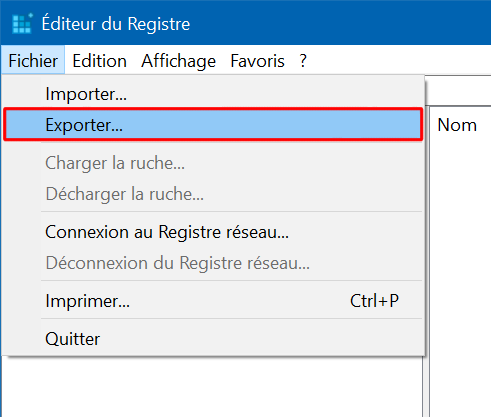Click the vertical splitter left of Nom column
Image resolution: width=491 pixels, height=417 pixels.
pos(426,260)
